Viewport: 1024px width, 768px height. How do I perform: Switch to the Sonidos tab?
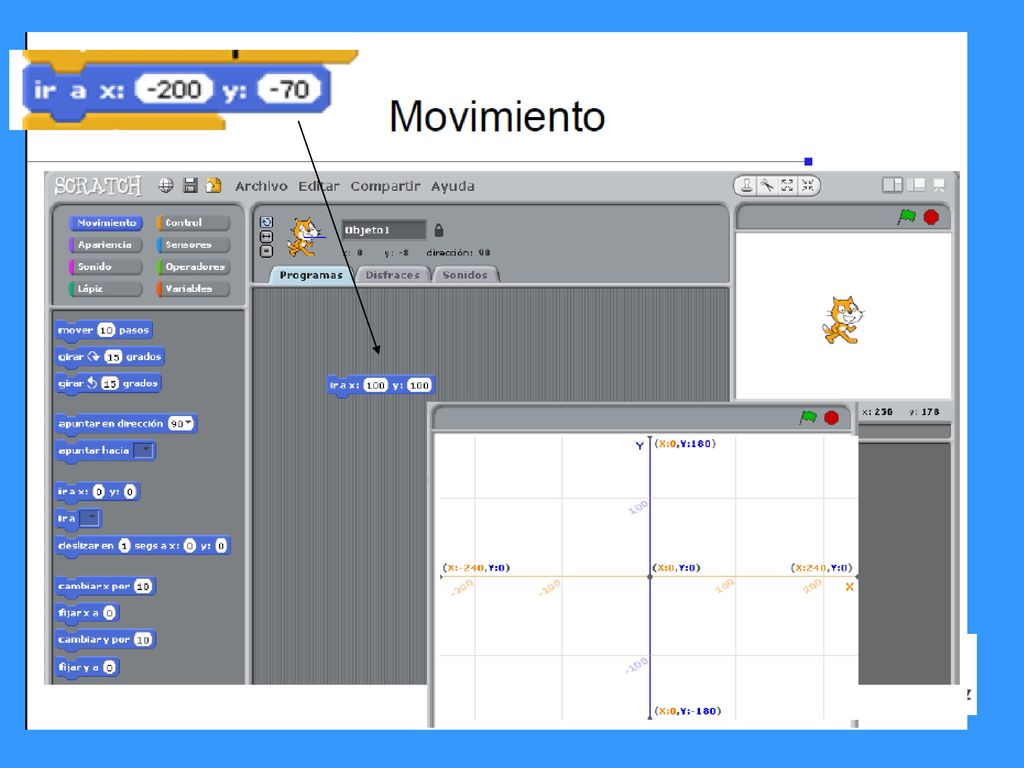click(x=465, y=275)
